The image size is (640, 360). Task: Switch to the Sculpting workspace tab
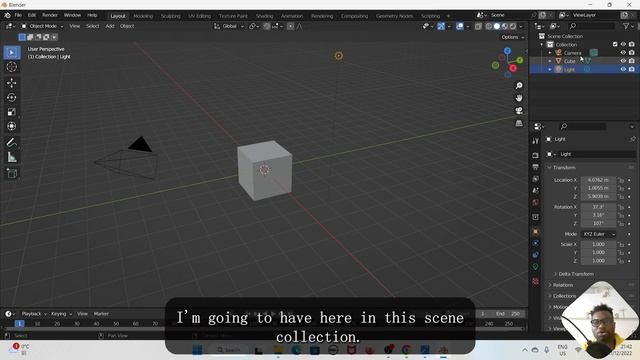pos(171,16)
